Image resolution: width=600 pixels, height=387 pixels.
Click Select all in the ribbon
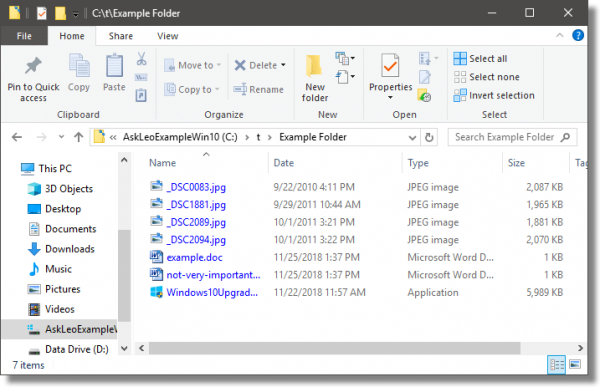(480, 59)
